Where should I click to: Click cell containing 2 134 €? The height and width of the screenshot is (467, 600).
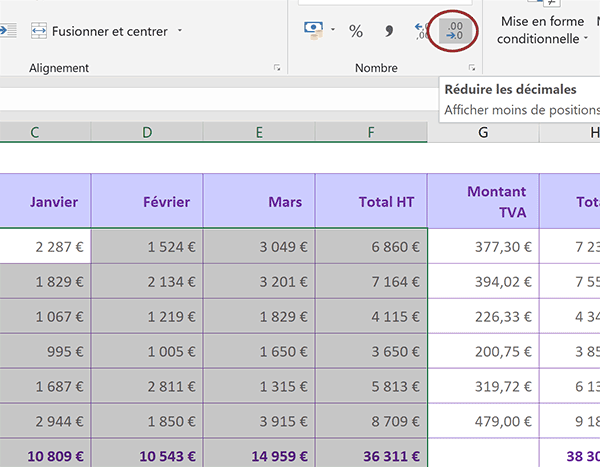coord(147,281)
